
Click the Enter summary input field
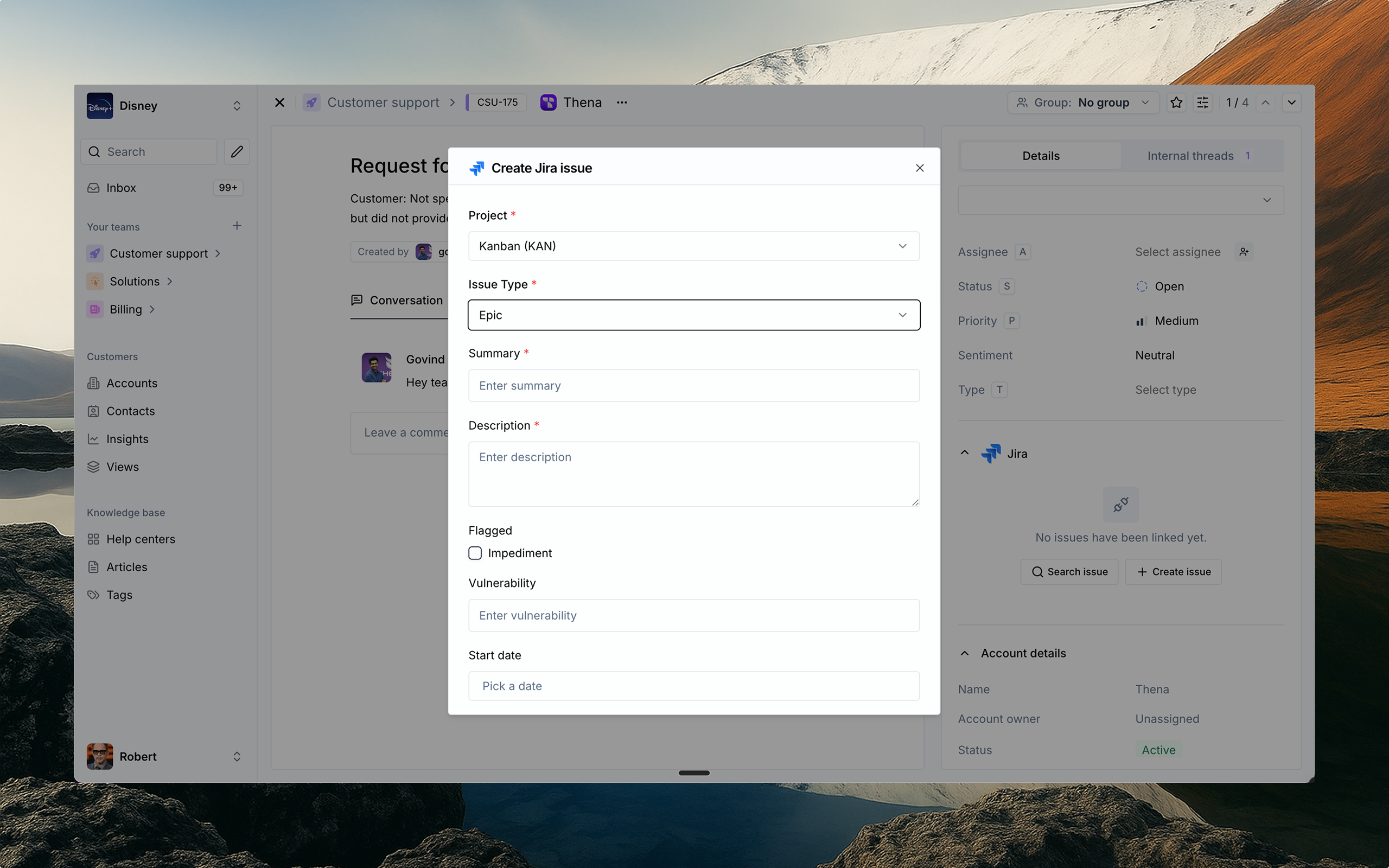(x=693, y=386)
